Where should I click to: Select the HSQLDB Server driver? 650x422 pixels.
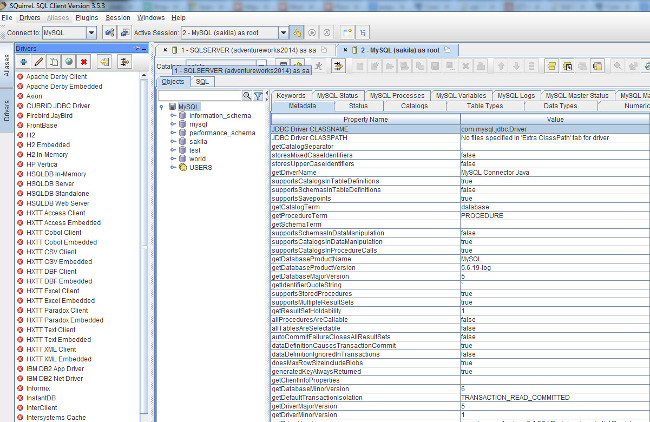(x=50, y=184)
